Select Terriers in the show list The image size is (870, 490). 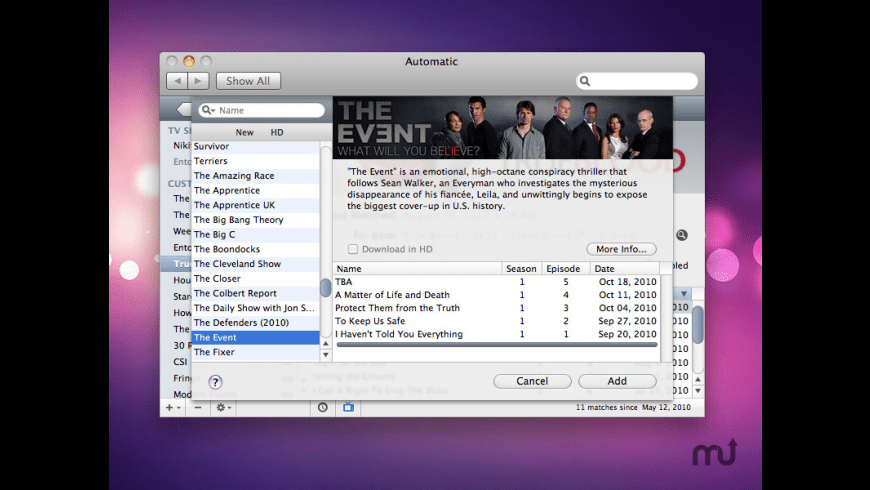256,161
